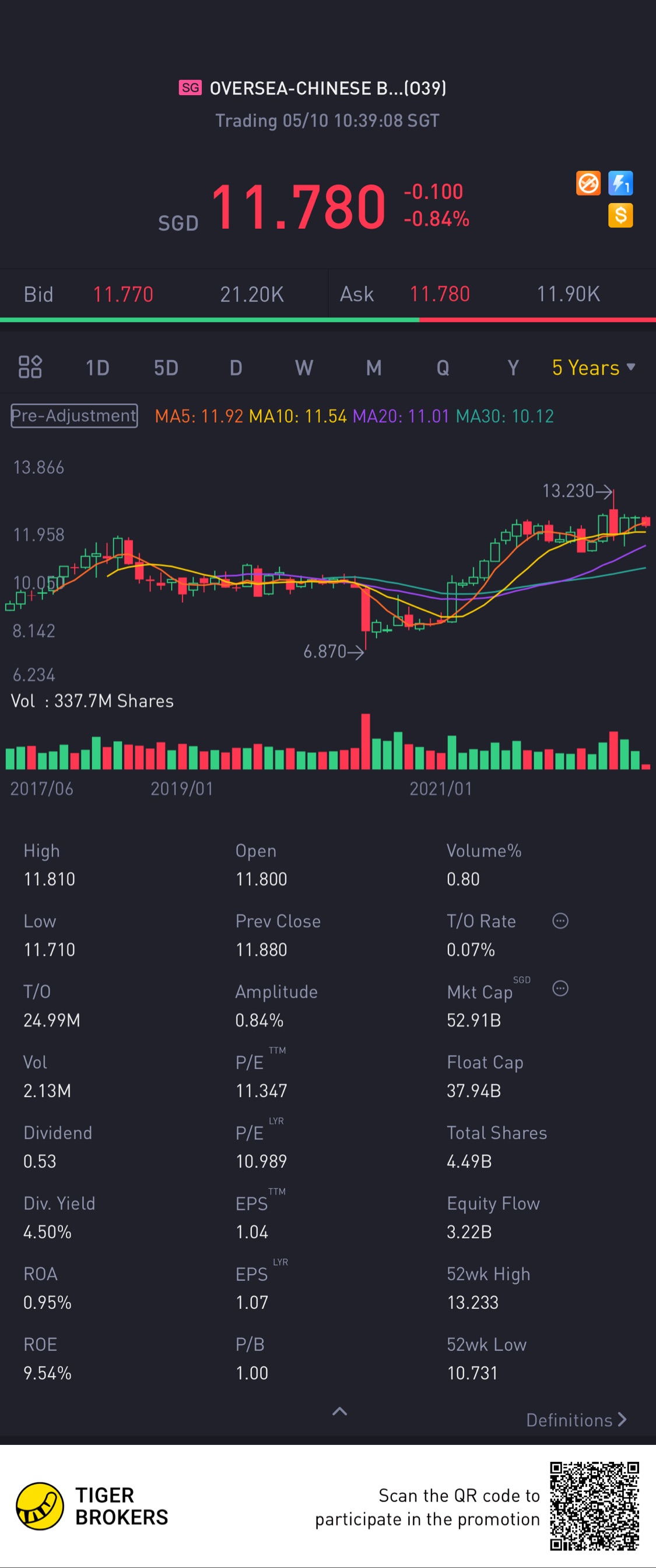Switch to the 1D chart tab
656x1568 pixels.
[97, 368]
